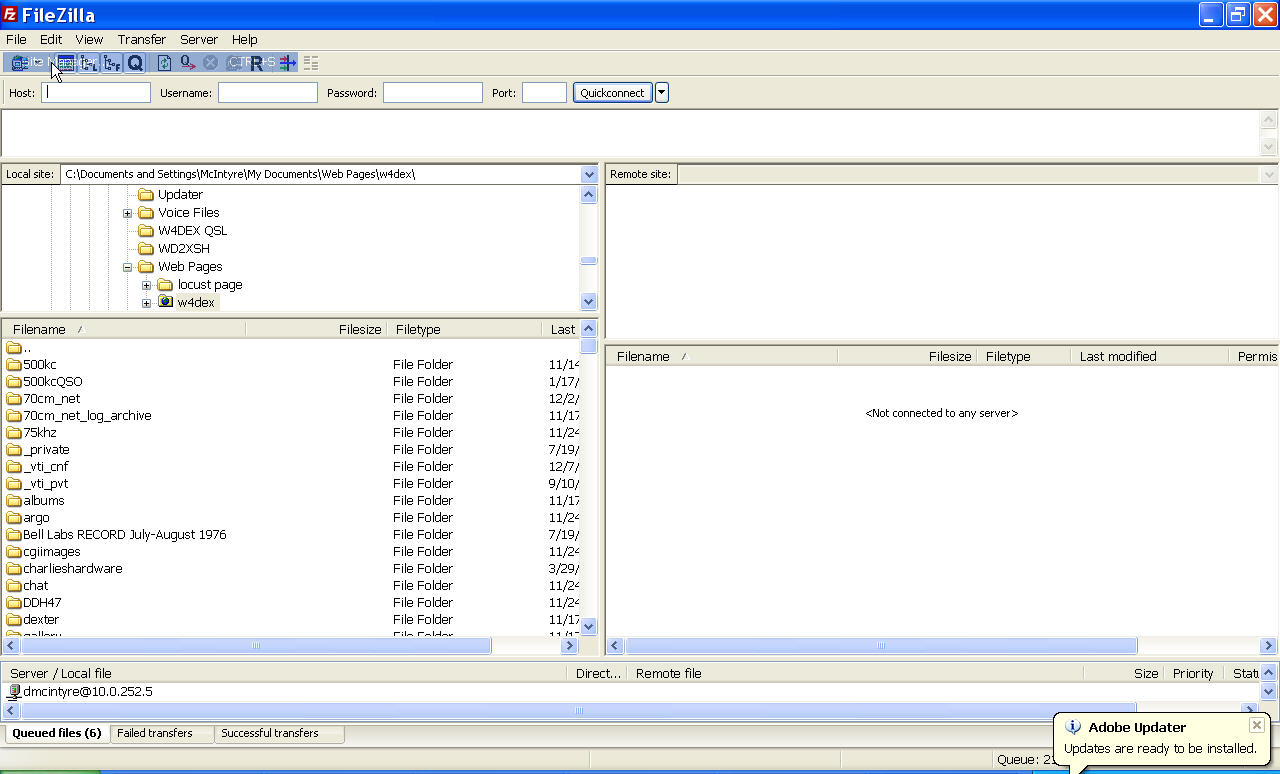Click the Adobe Updater balloon info icon
Screen dimensions: 1280x774
(1073, 727)
